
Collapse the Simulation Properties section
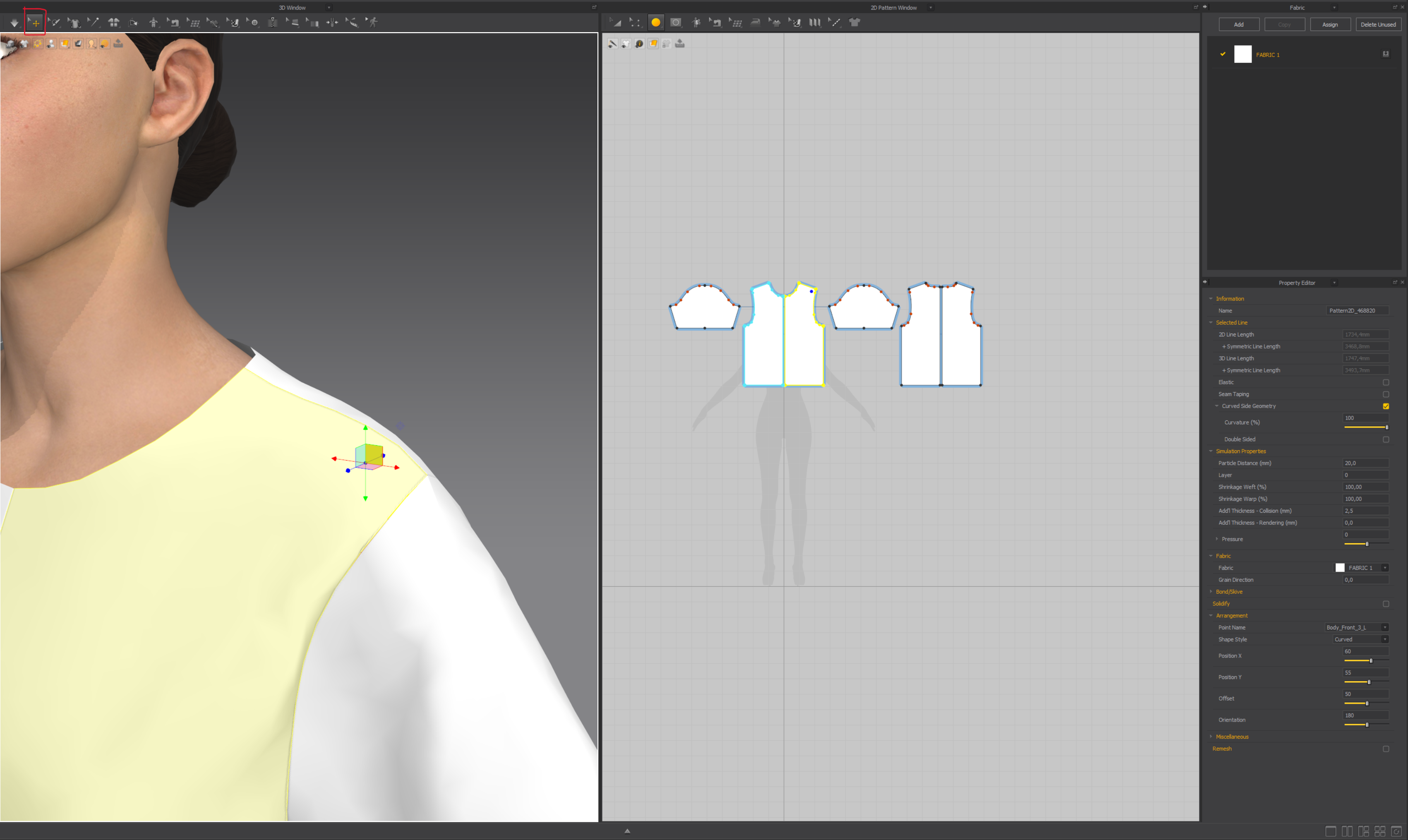pyautogui.click(x=1211, y=451)
